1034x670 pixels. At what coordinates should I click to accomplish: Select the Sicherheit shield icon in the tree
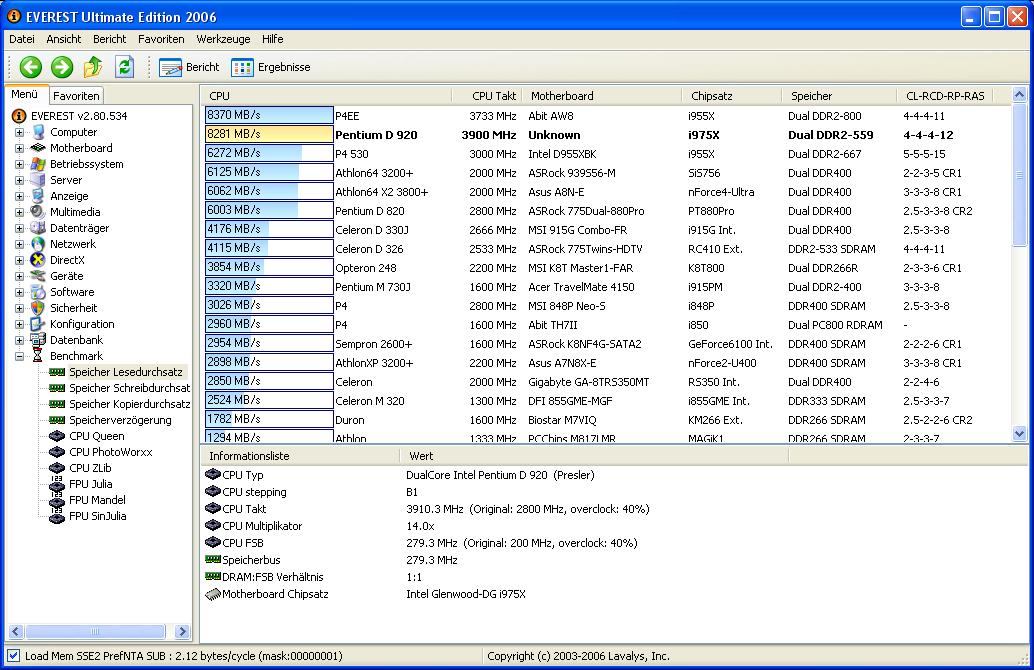pos(38,308)
